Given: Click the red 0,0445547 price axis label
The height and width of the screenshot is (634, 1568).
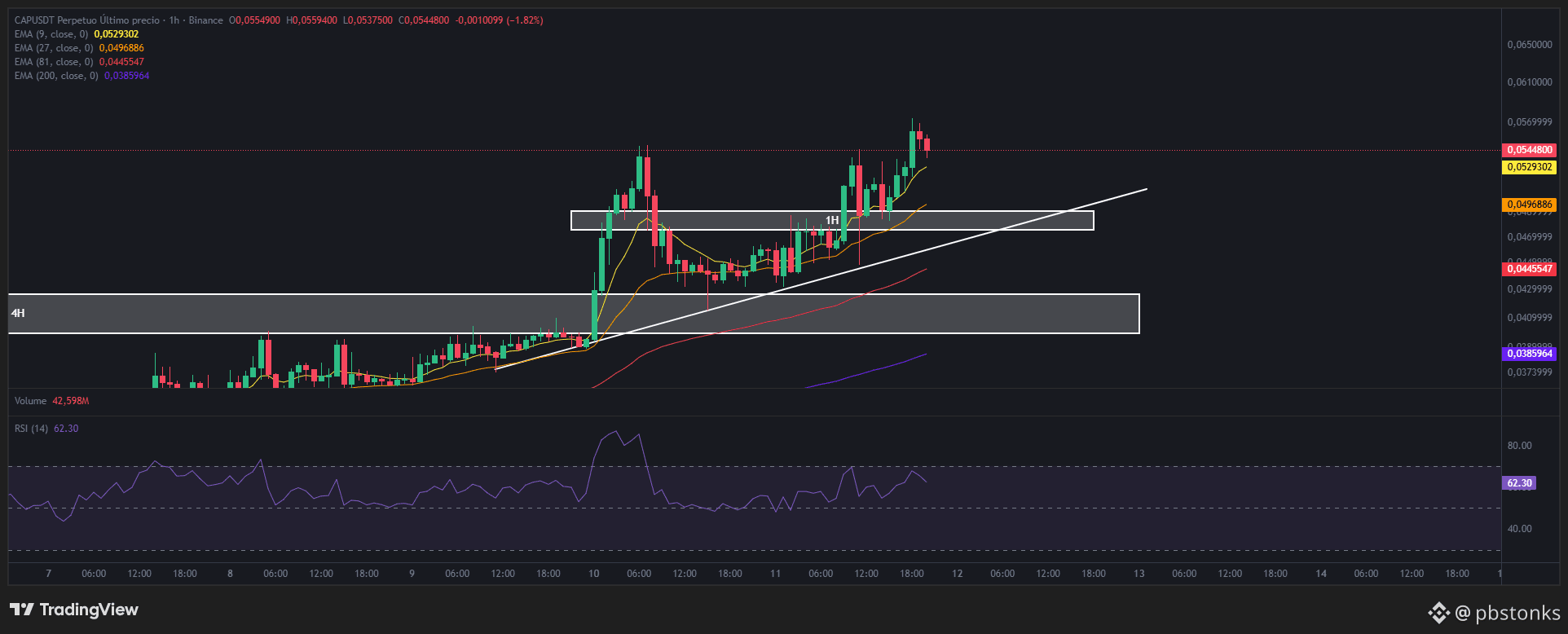Looking at the screenshot, I should pyautogui.click(x=1530, y=269).
